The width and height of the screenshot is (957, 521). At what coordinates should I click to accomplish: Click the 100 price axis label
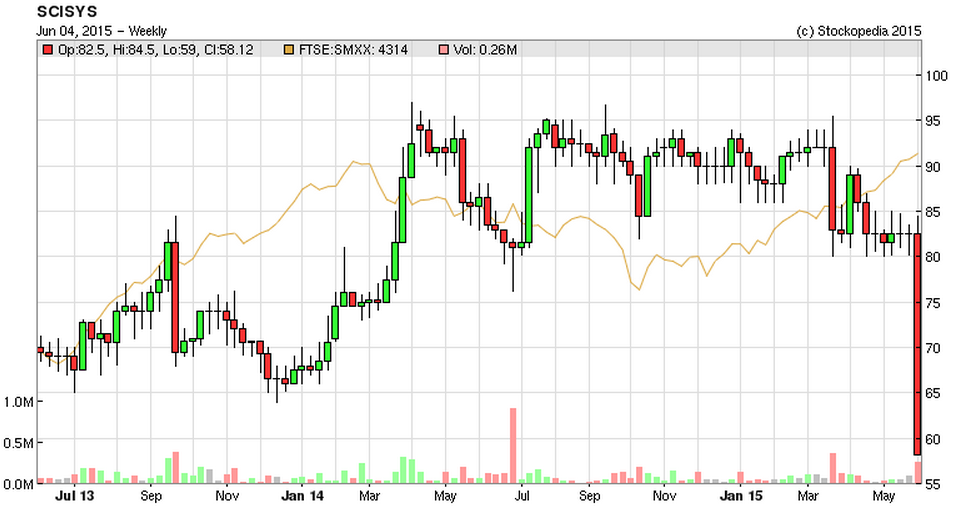tap(936, 76)
